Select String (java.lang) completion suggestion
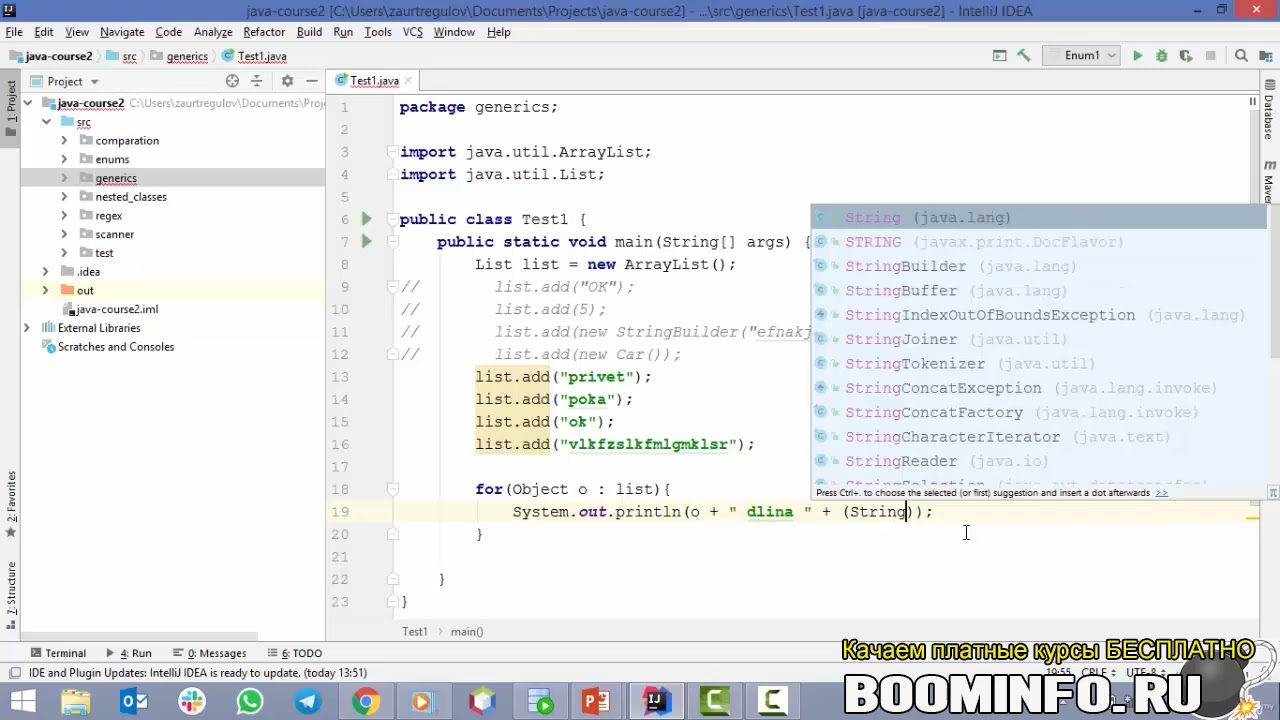 click(x=1038, y=217)
